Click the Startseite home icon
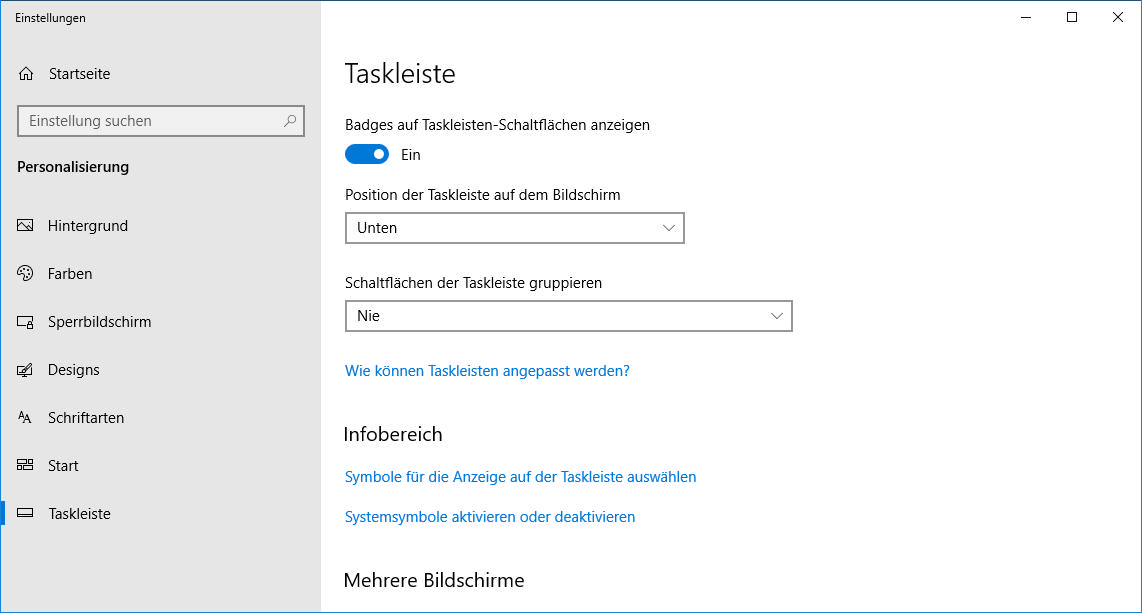The width and height of the screenshot is (1142, 613). (26, 74)
